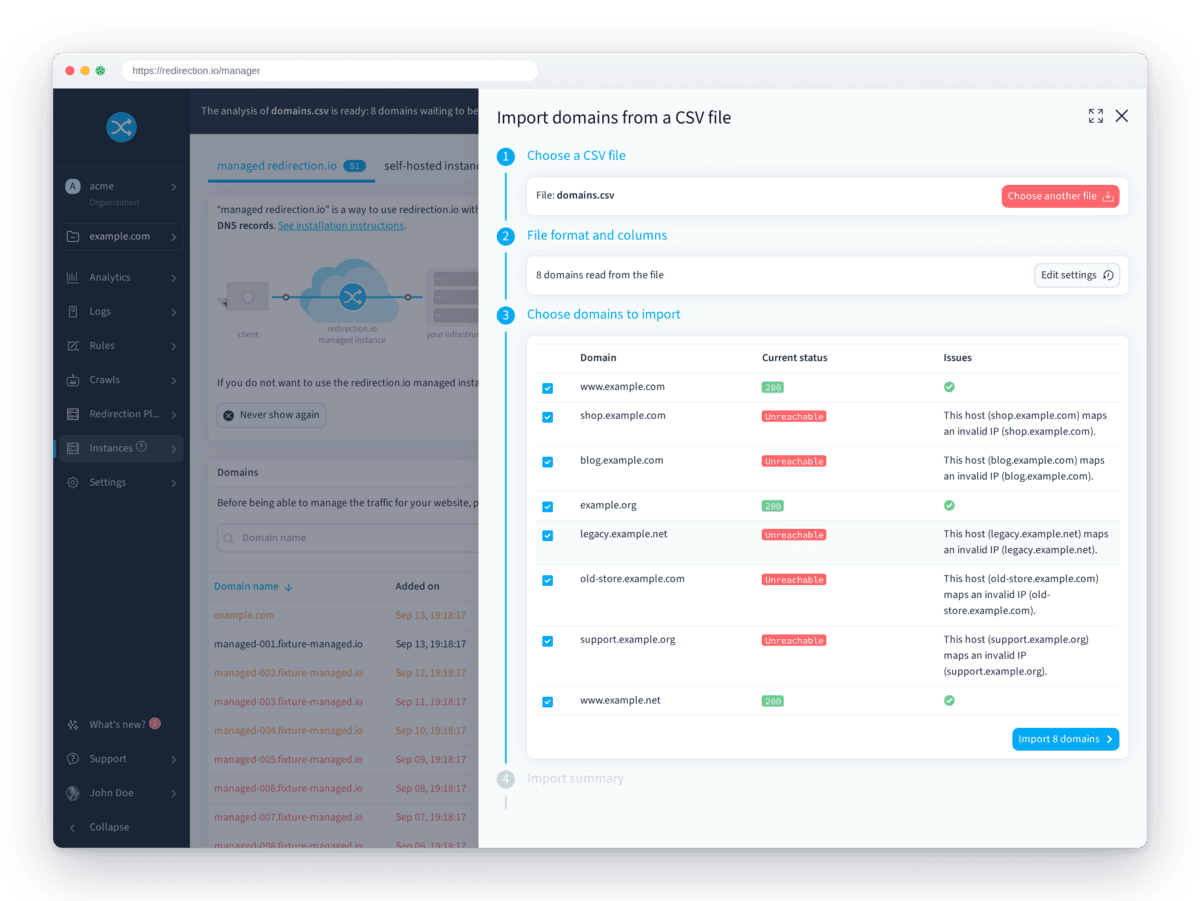Image resolution: width=1200 pixels, height=901 pixels.
Task: Click the Analytics chart icon in sidebar
Action: pos(73,277)
